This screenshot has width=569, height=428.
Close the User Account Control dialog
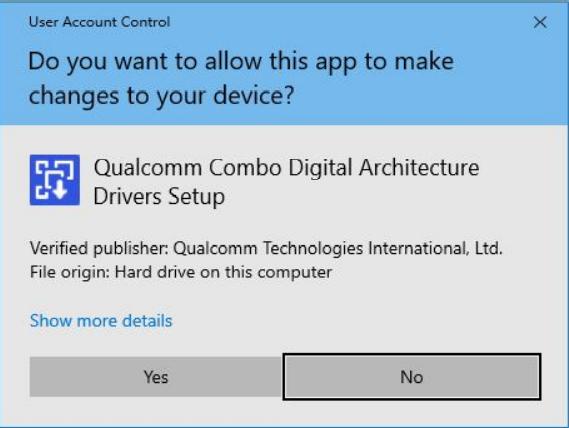(540, 23)
